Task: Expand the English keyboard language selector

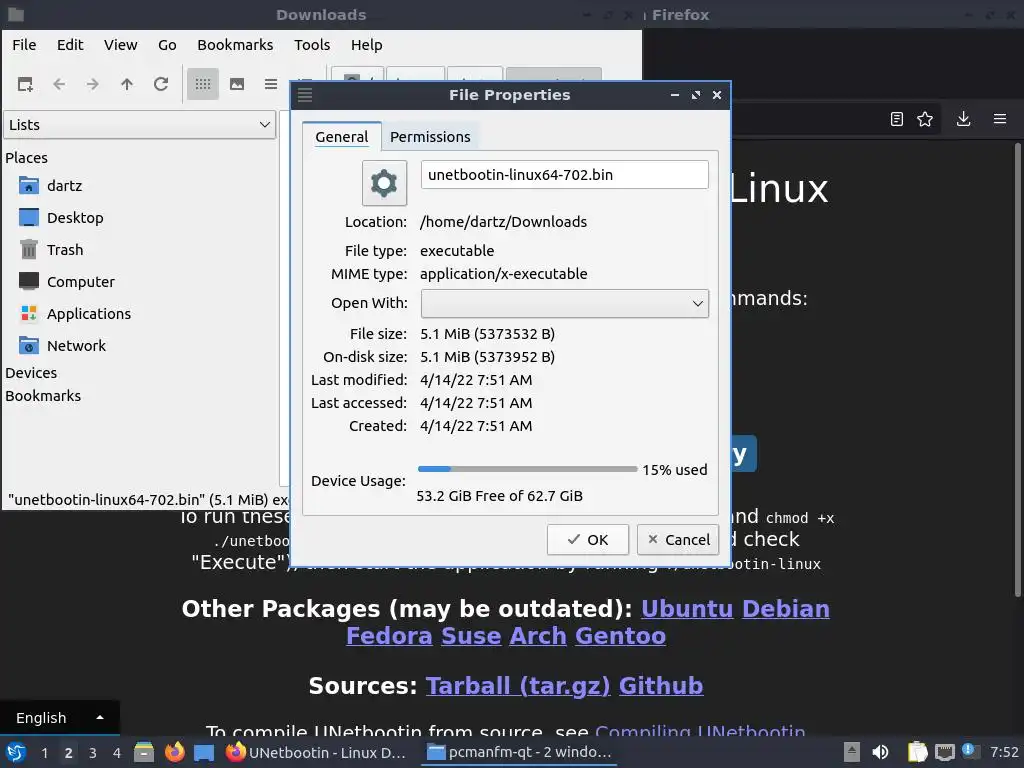Action: pos(59,718)
